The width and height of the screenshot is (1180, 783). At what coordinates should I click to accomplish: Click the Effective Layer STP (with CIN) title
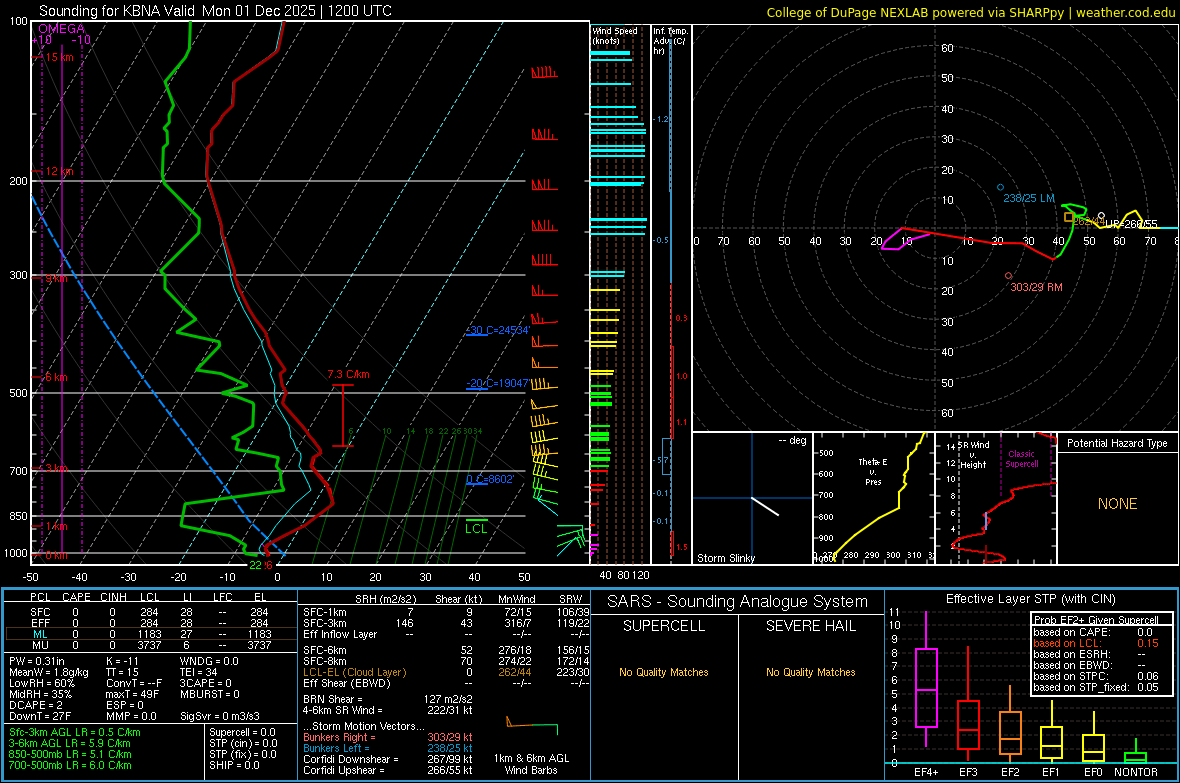[1030, 599]
